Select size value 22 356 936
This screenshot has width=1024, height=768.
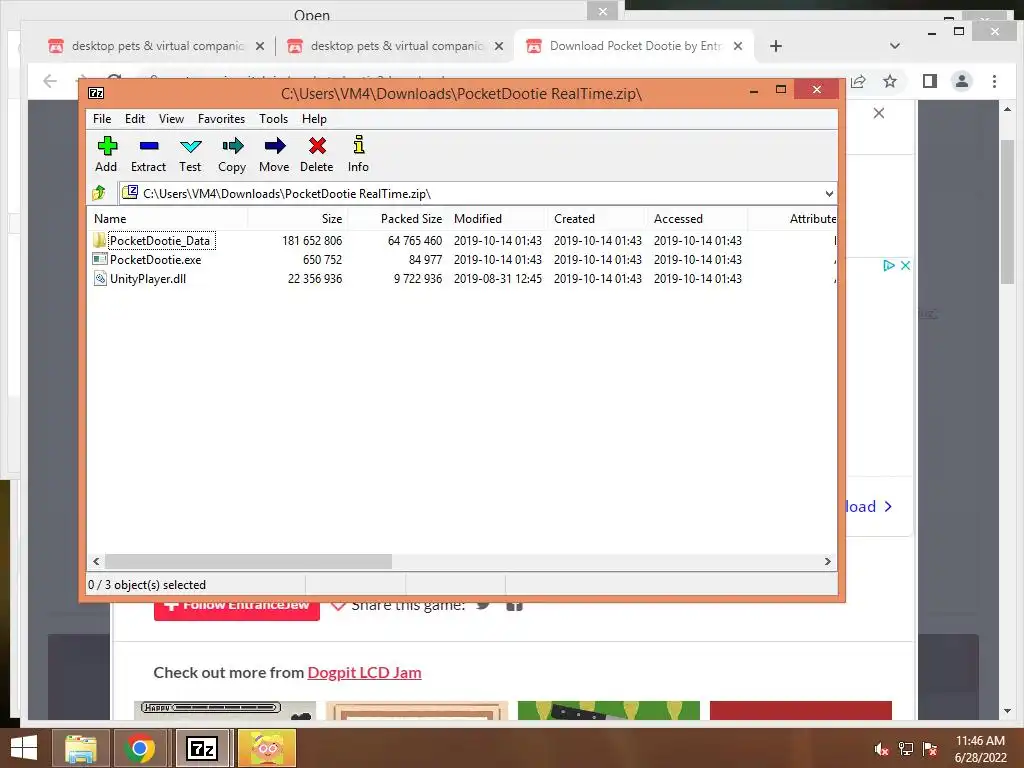tap(315, 278)
